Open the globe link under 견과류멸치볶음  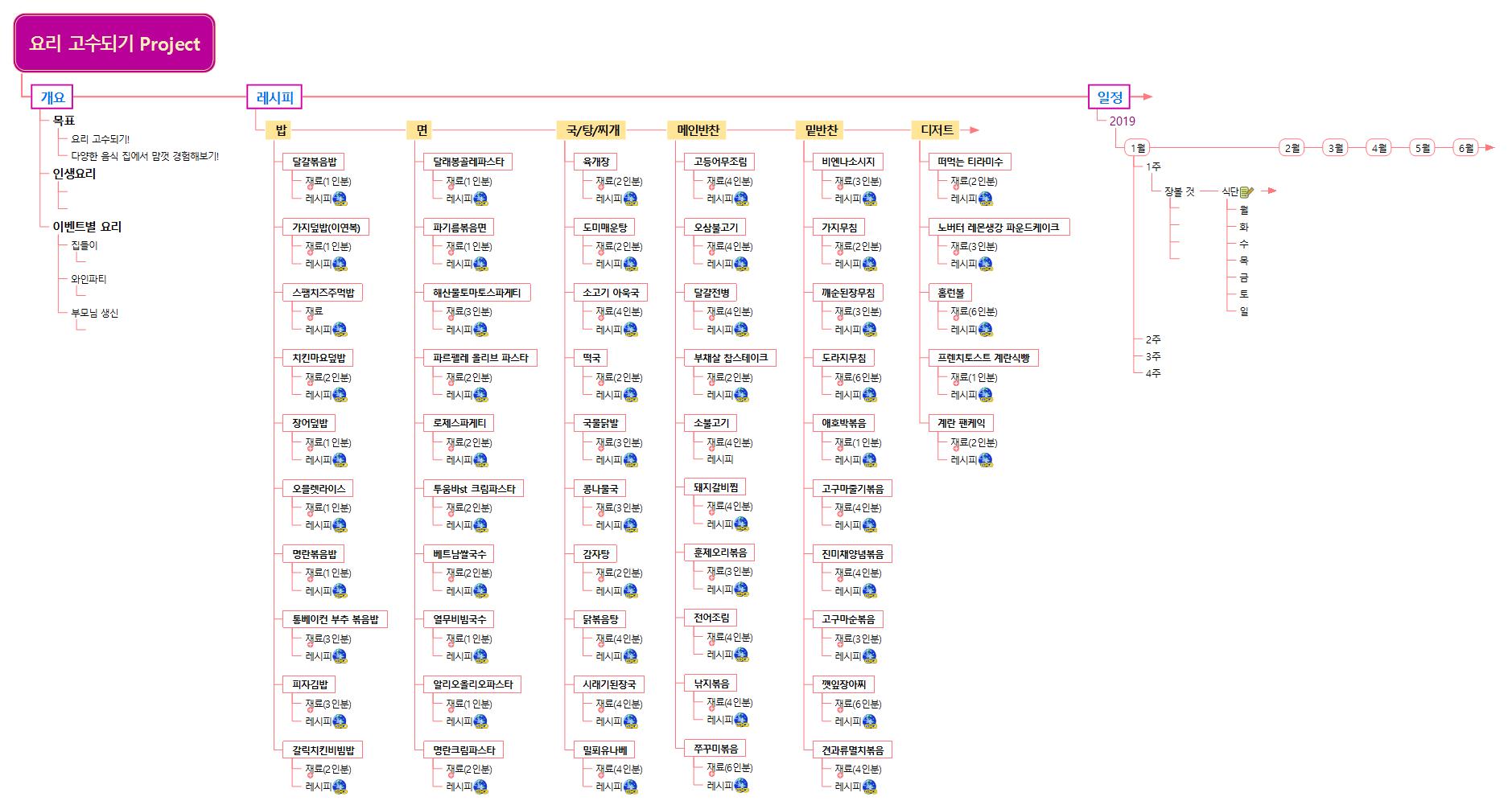[x=869, y=787]
